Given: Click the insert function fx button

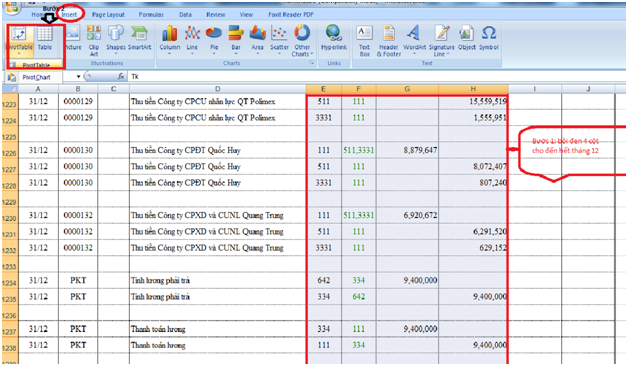Looking at the screenshot, I should tap(121, 76).
